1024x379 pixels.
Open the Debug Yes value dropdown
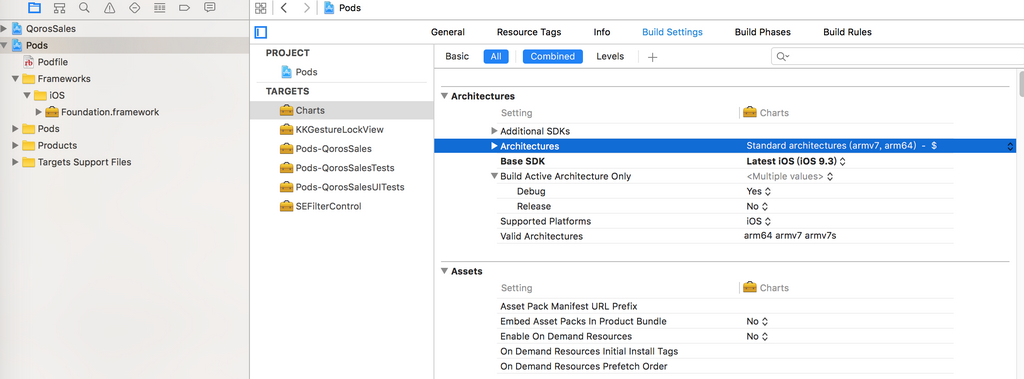click(x=758, y=191)
